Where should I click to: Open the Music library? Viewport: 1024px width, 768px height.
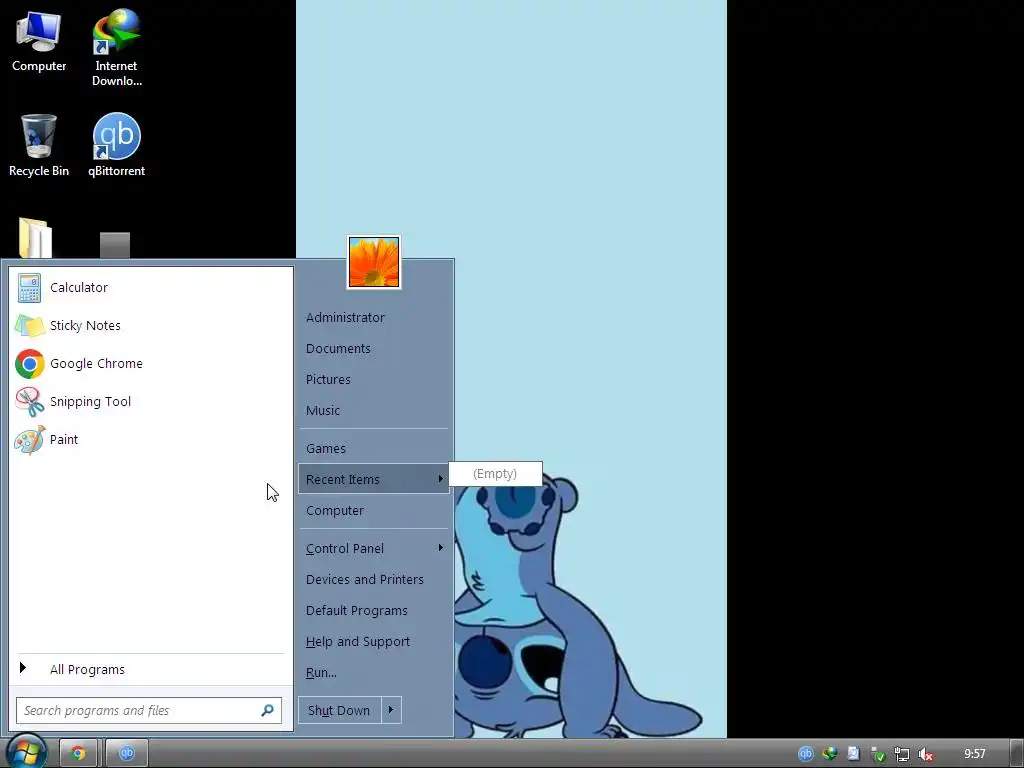(x=374, y=410)
